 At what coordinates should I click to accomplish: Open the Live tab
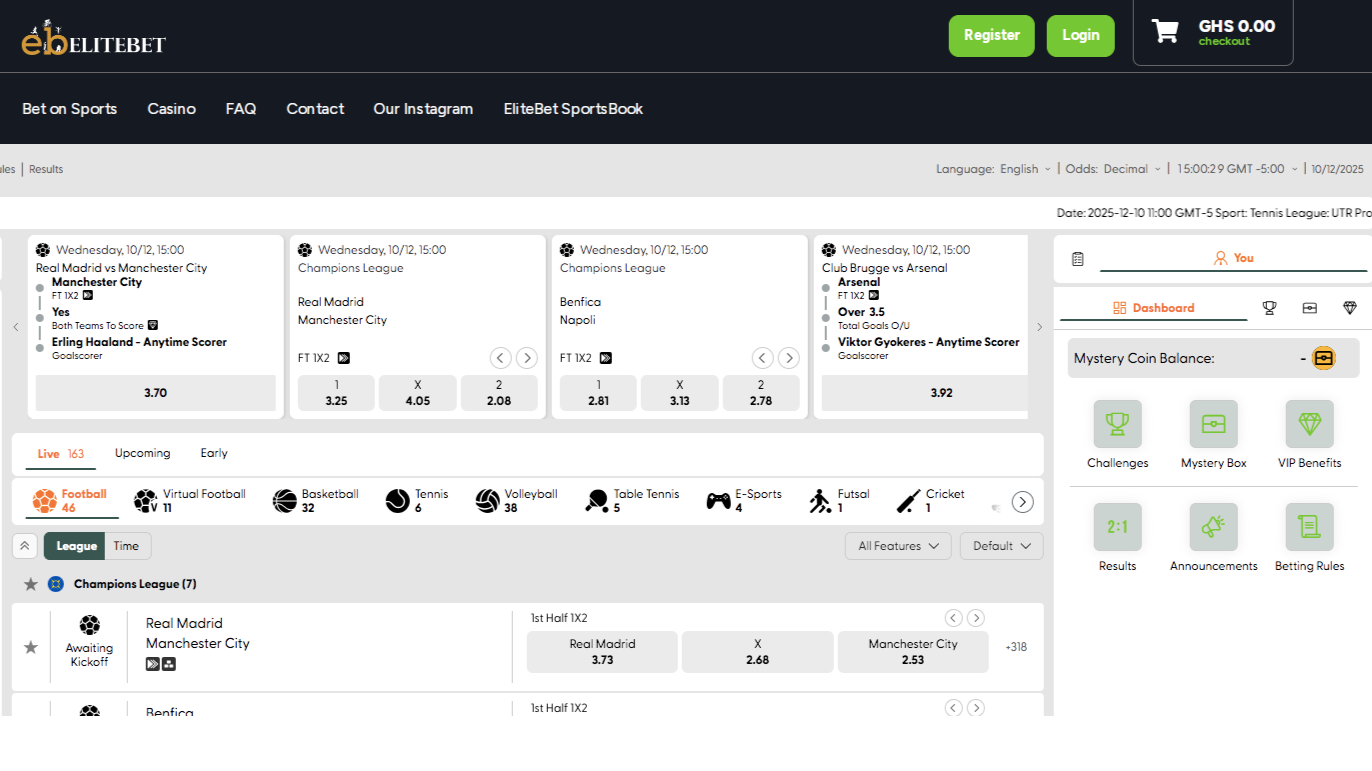[x=61, y=453]
